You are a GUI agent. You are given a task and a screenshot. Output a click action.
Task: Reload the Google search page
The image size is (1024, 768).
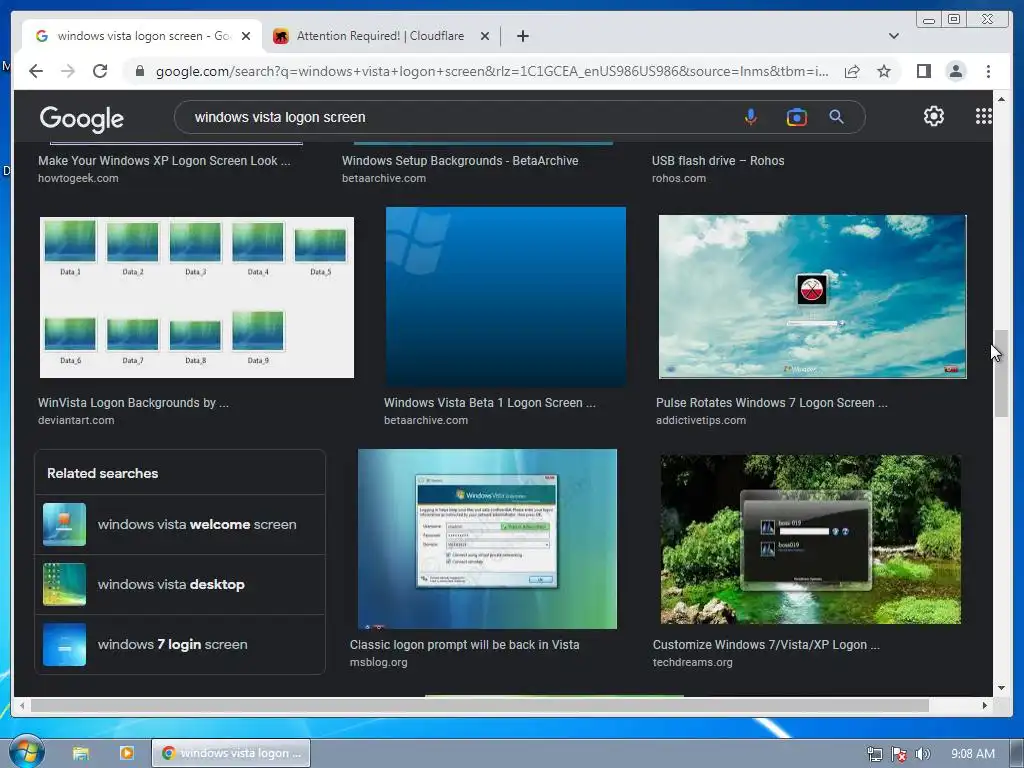(100, 71)
